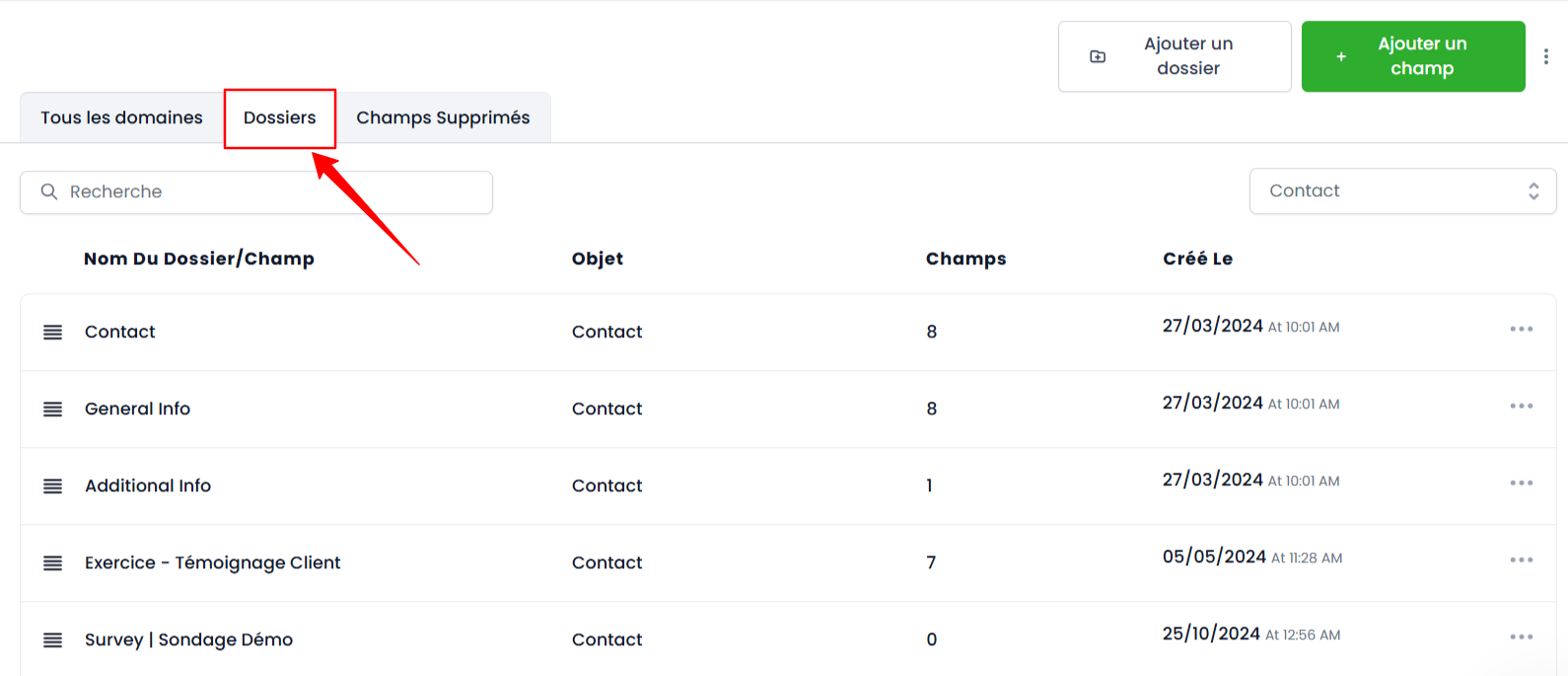Open three-dot menu for Additional Info row
Screen dimensions: 1568x676
1522,483
